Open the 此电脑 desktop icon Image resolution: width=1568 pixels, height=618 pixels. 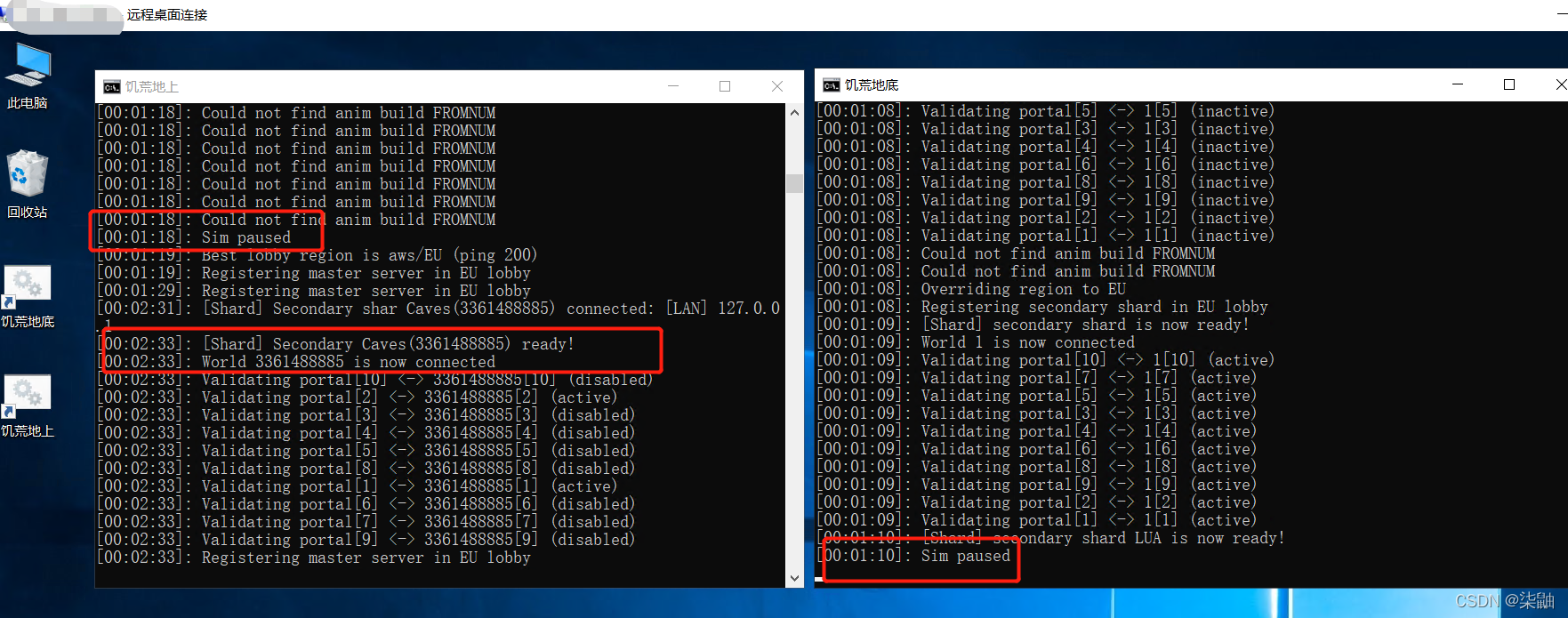pos(28,76)
